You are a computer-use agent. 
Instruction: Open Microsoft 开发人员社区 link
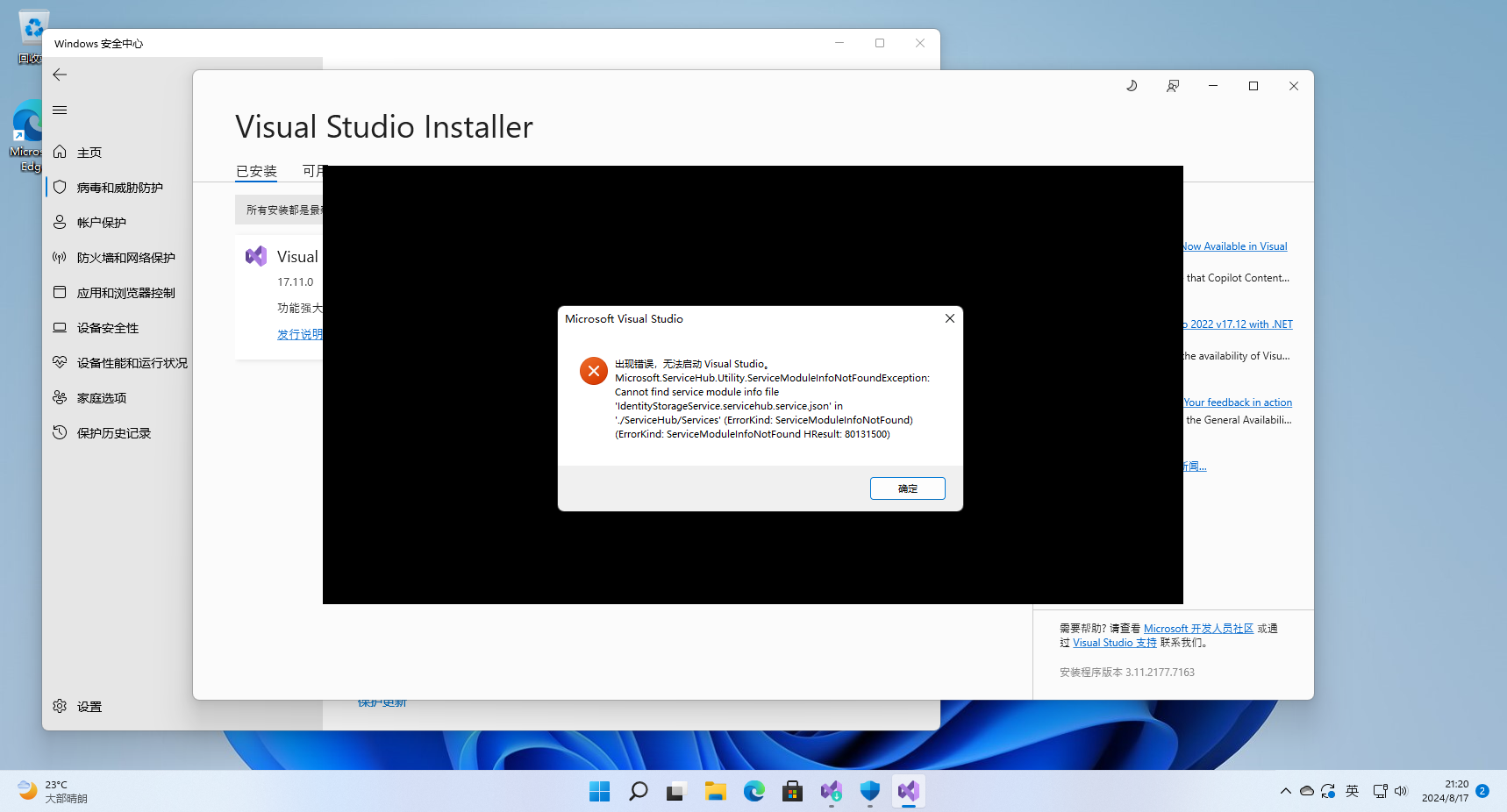pos(1198,629)
